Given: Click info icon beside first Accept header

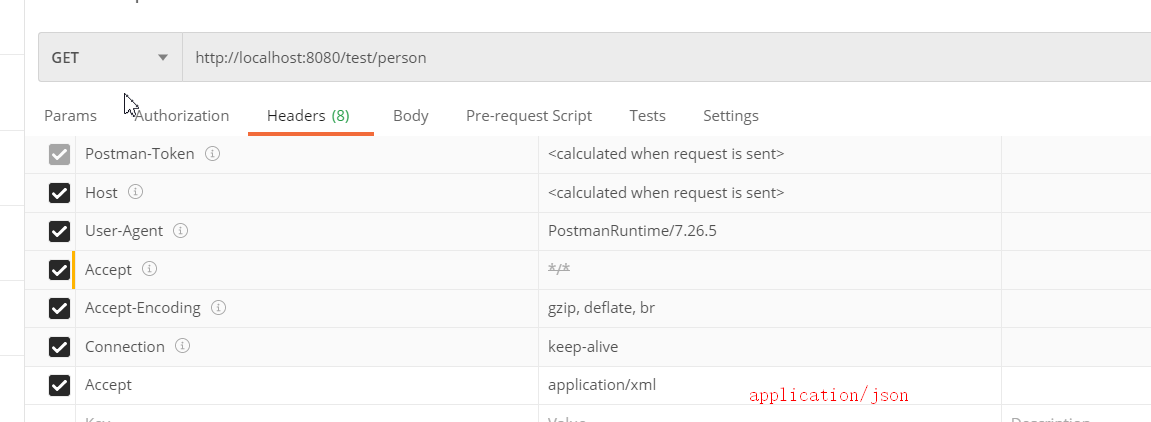Looking at the screenshot, I should [x=149, y=269].
